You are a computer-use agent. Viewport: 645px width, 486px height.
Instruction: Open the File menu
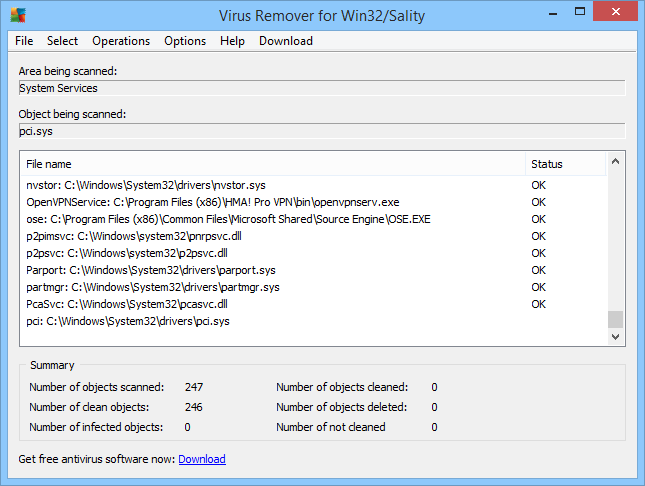24,41
